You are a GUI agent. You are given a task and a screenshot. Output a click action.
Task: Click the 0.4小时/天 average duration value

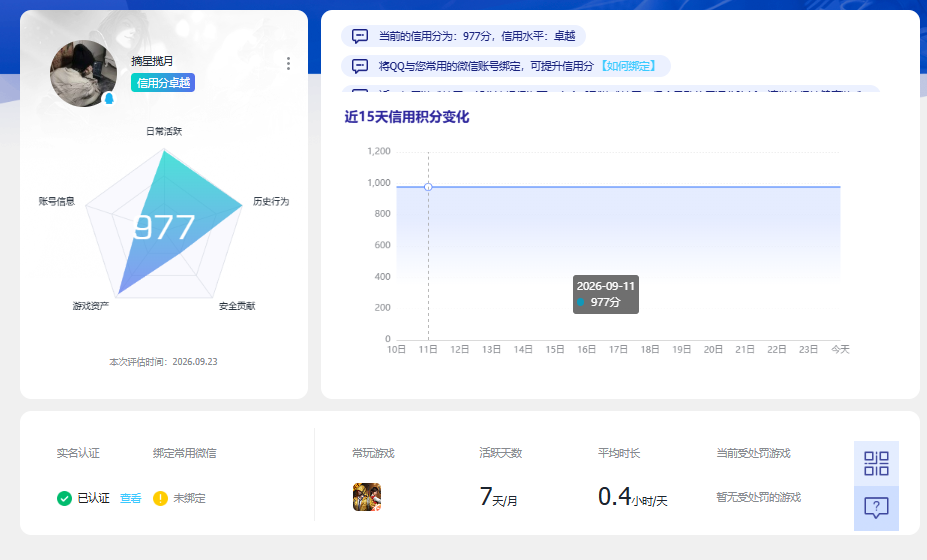pos(633,497)
